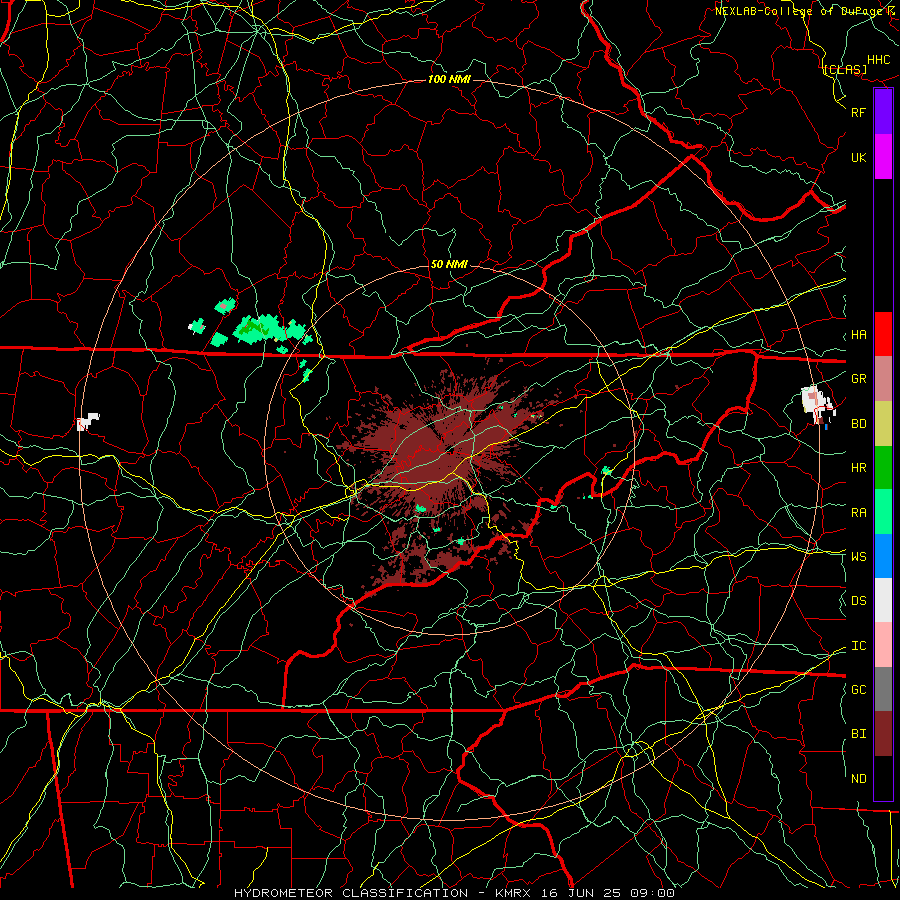Select the white DS dry snow swatch

click(x=883, y=600)
